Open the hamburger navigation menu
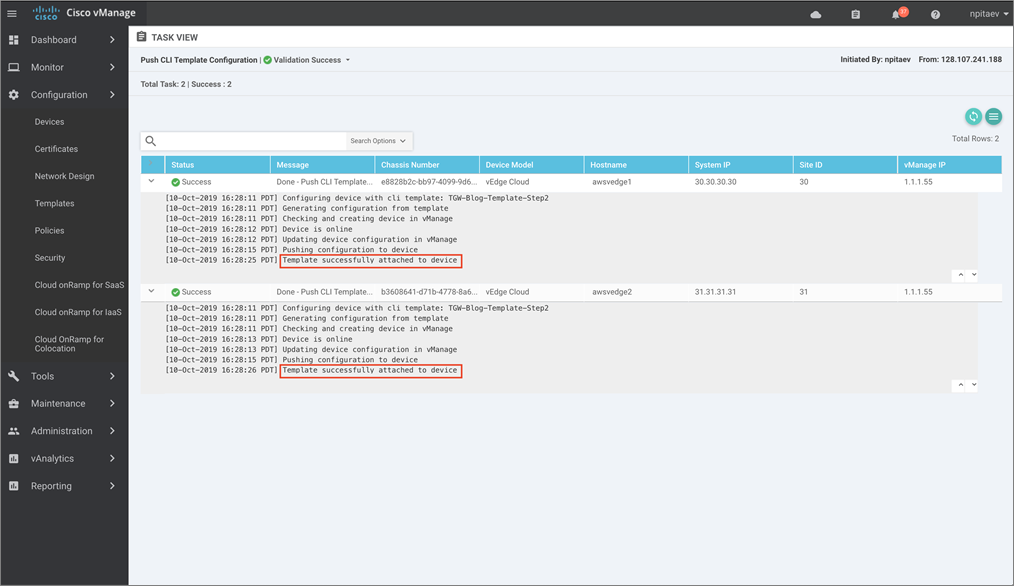1014x586 pixels. (12, 14)
